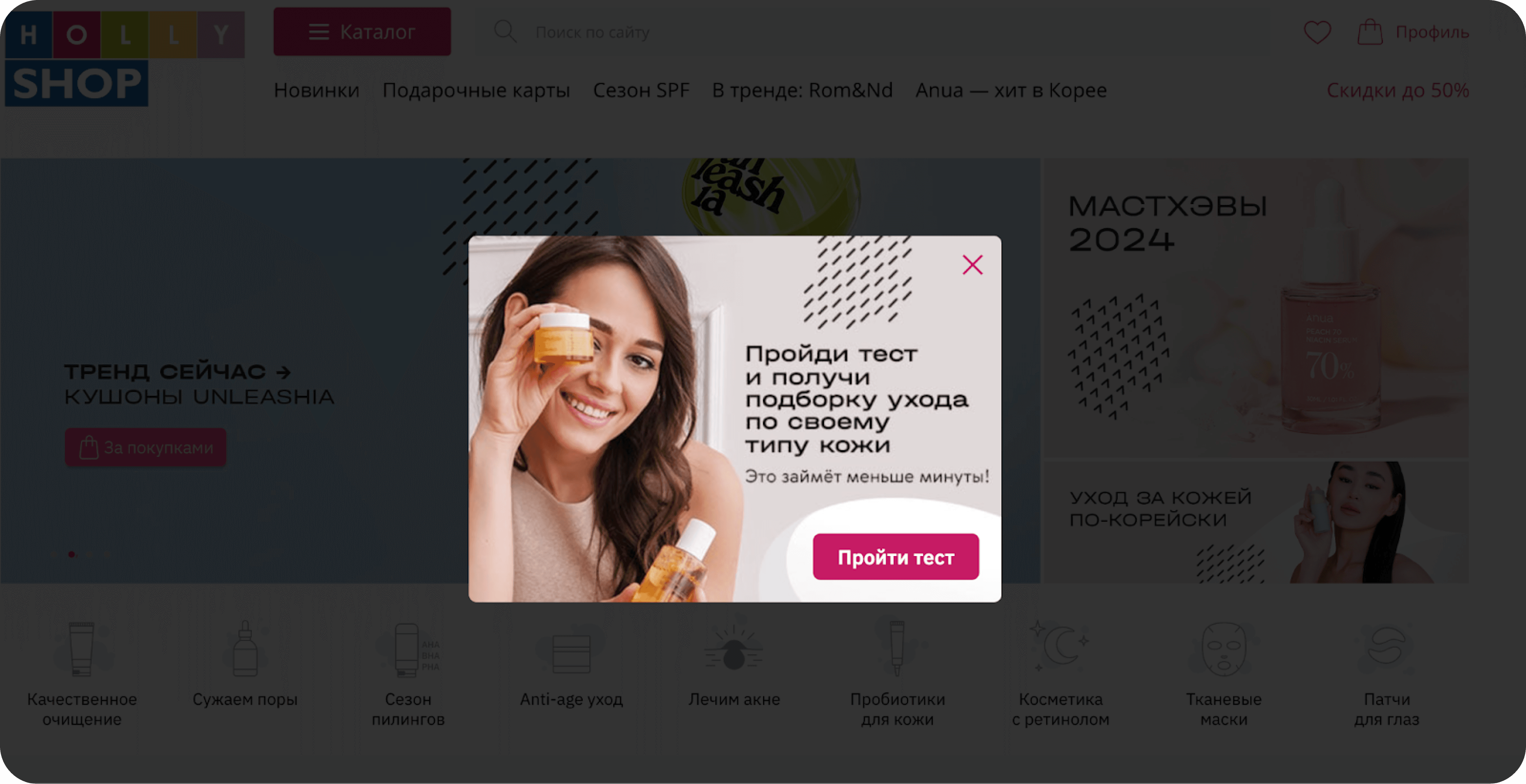Open the shopping bag cart icon

1370,32
